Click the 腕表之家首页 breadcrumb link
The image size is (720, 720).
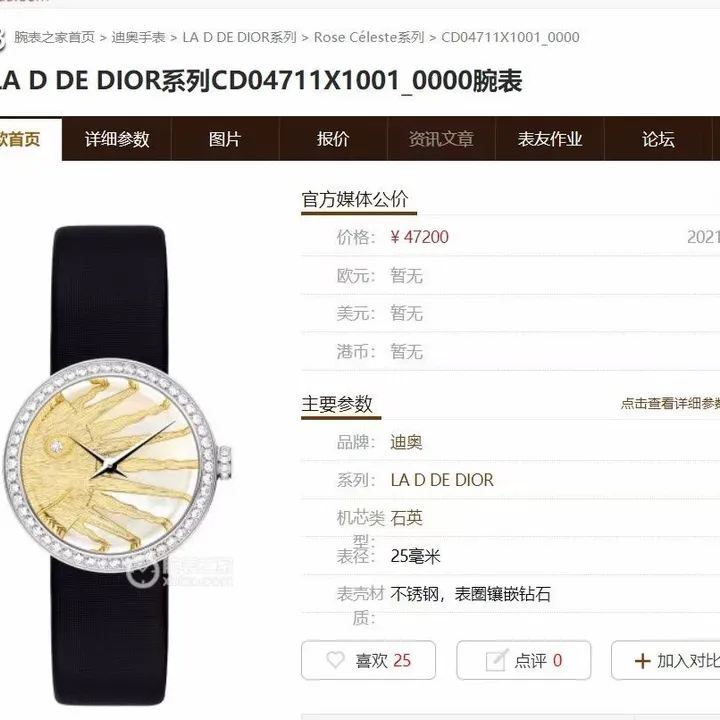pyautogui.click(x=54, y=37)
